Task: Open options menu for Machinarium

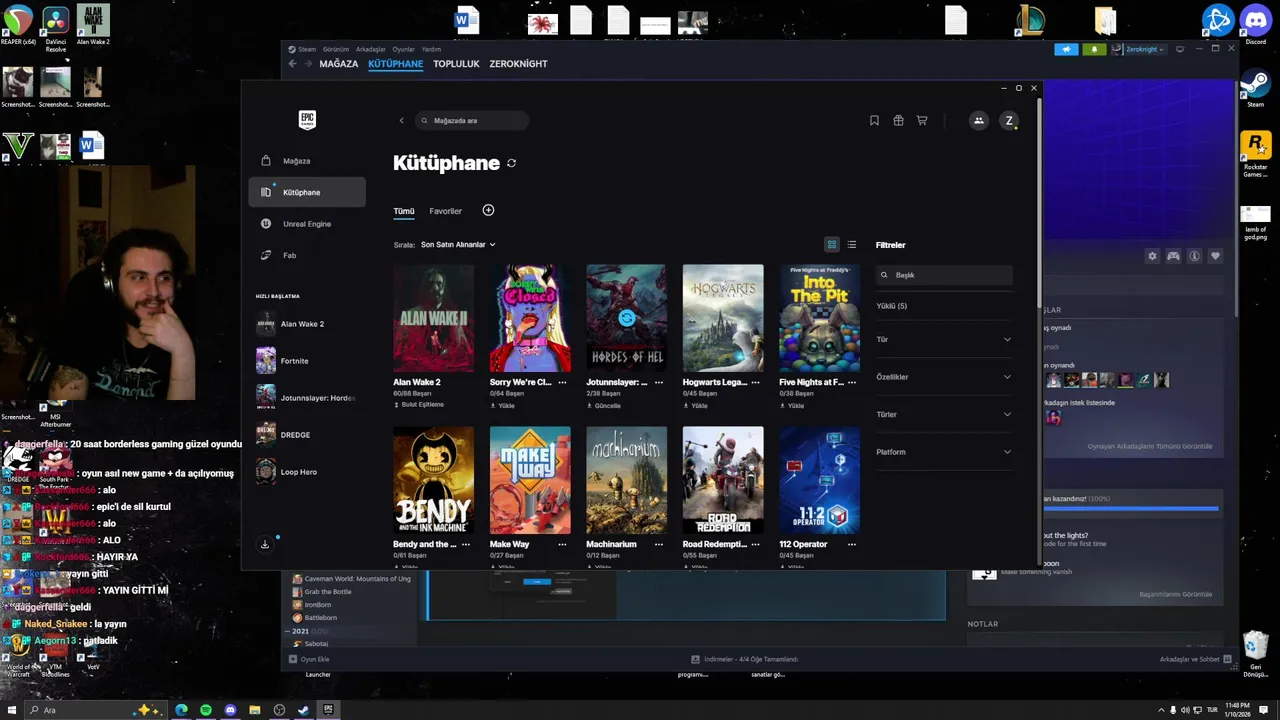Action: coord(658,545)
